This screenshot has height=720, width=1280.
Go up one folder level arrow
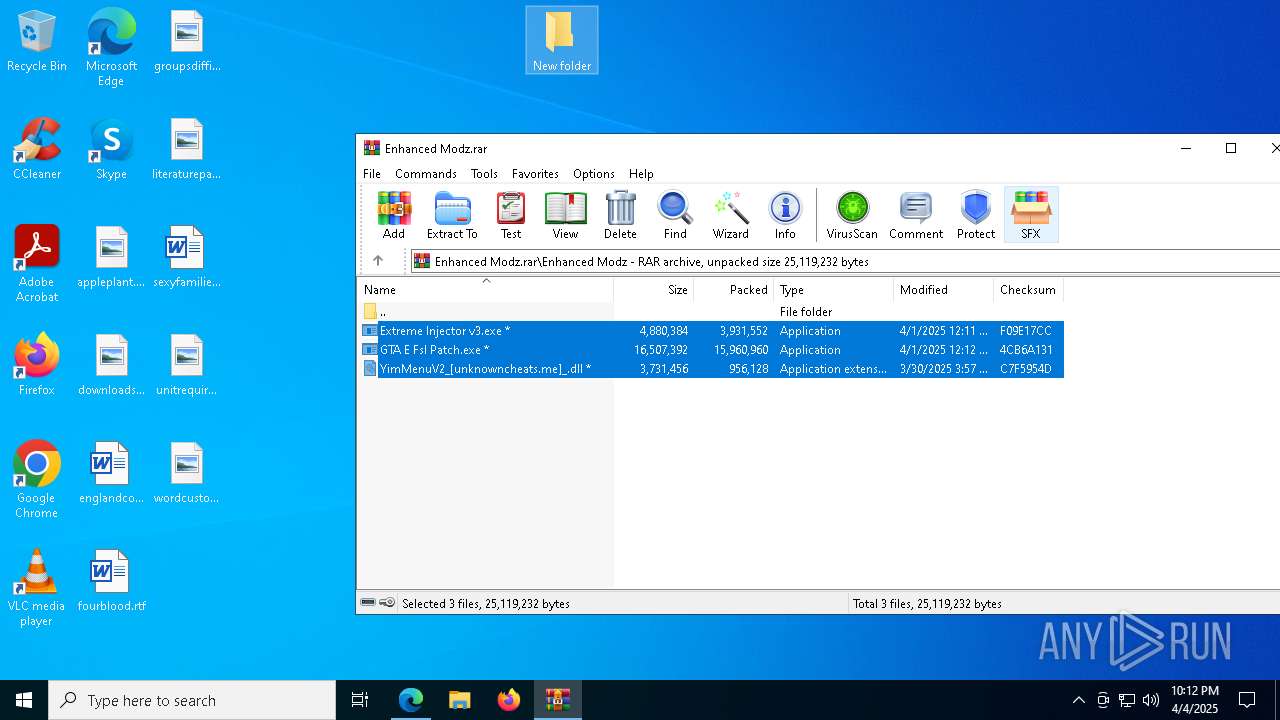378,261
